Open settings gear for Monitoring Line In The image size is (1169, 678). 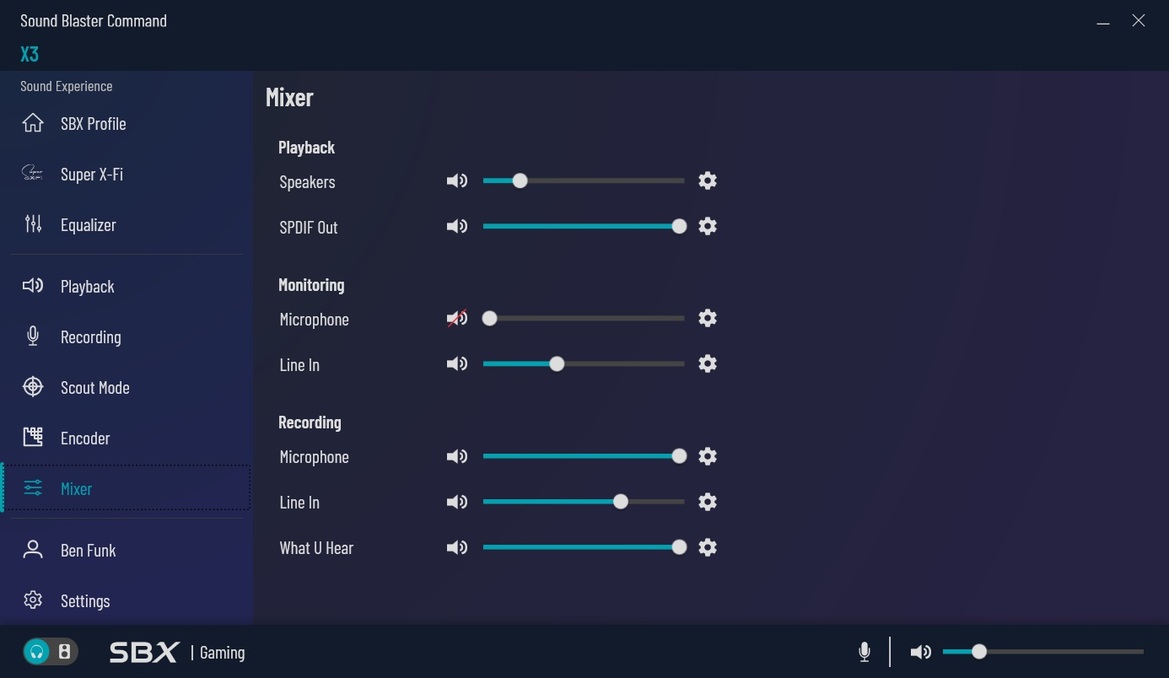tap(707, 364)
